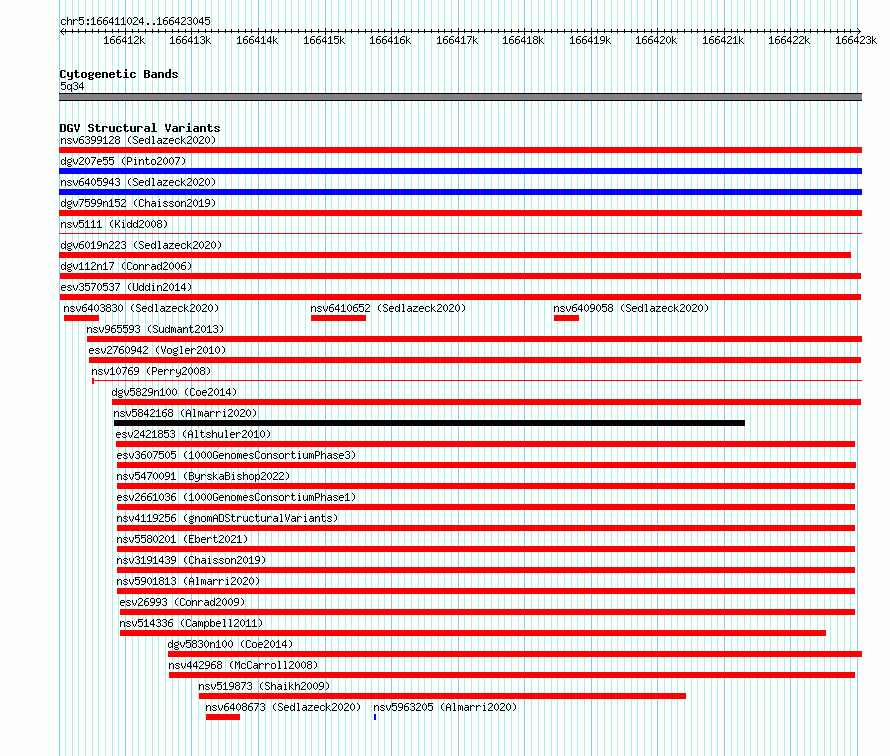This screenshot has height=756, width=890.
Task: Click the dgv112n17 (Conrad2006) label
Action: (126, 266)
